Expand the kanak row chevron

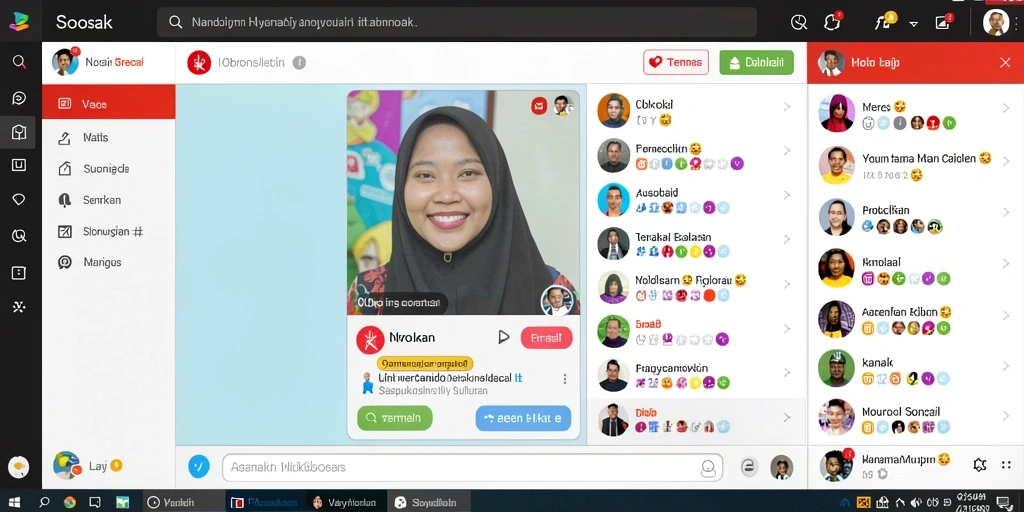pos(1006,364)
